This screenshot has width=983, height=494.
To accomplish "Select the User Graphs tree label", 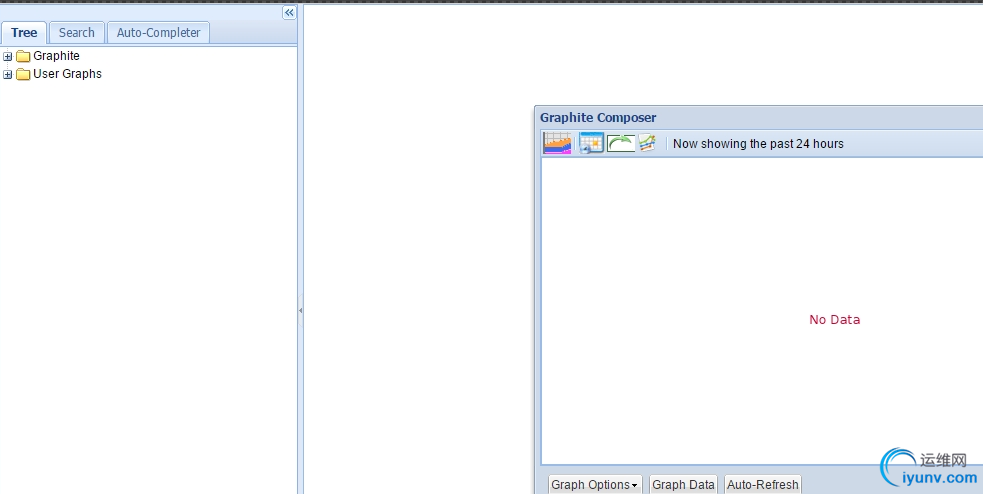I will (68, 74).
